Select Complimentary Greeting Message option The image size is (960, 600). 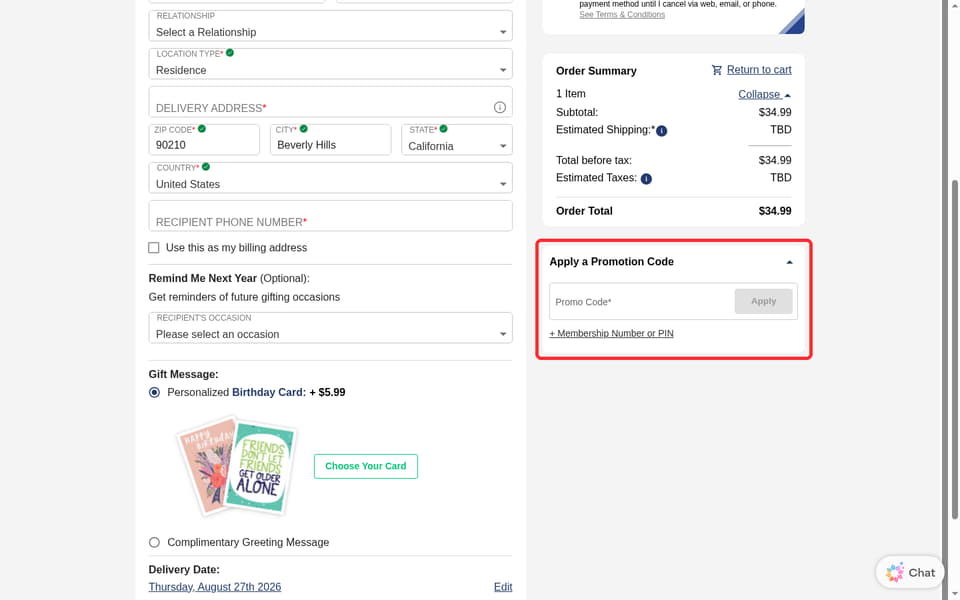point(154,542)
